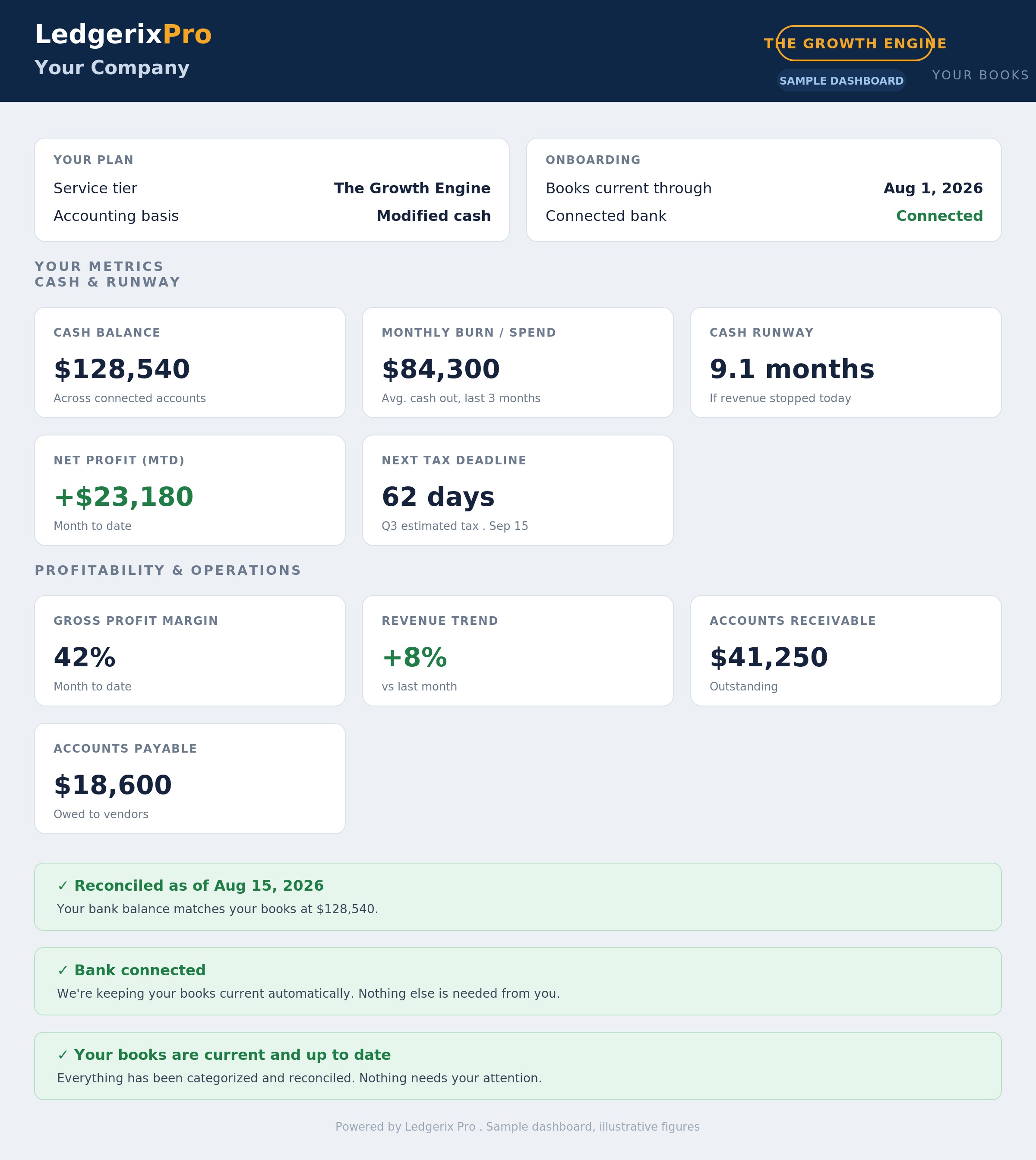Click the $128,540 cash balance figure

pyautogui.click(x=122, y=369)
